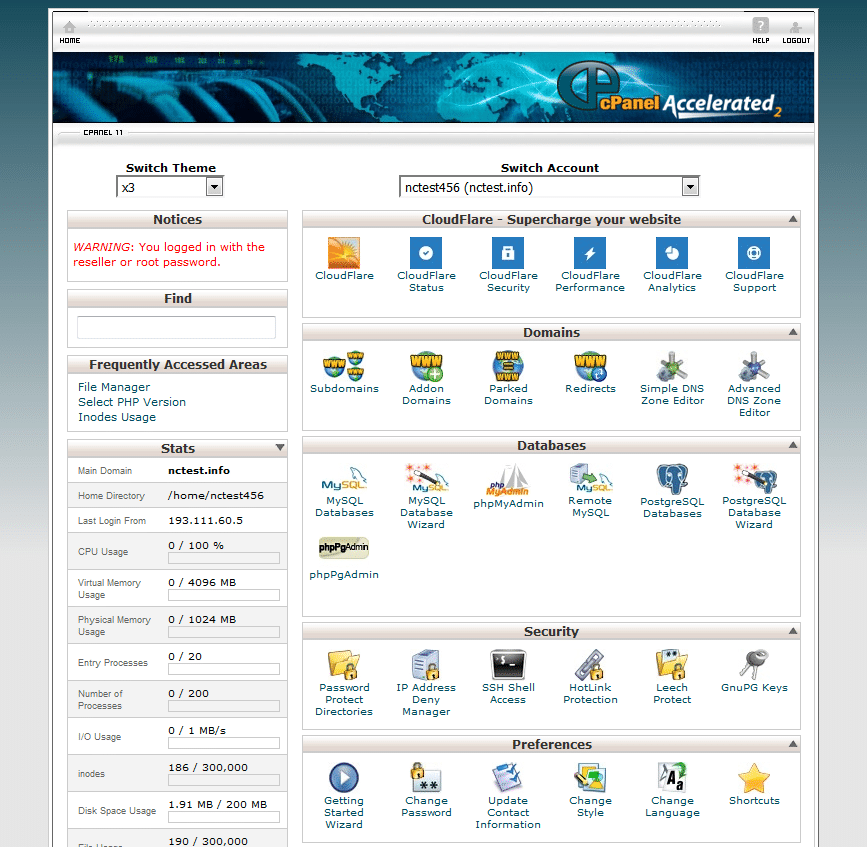Open Change Language icon
Image resolution: width=867 pixels, height=847 pixels.
(x=672, y=778)
